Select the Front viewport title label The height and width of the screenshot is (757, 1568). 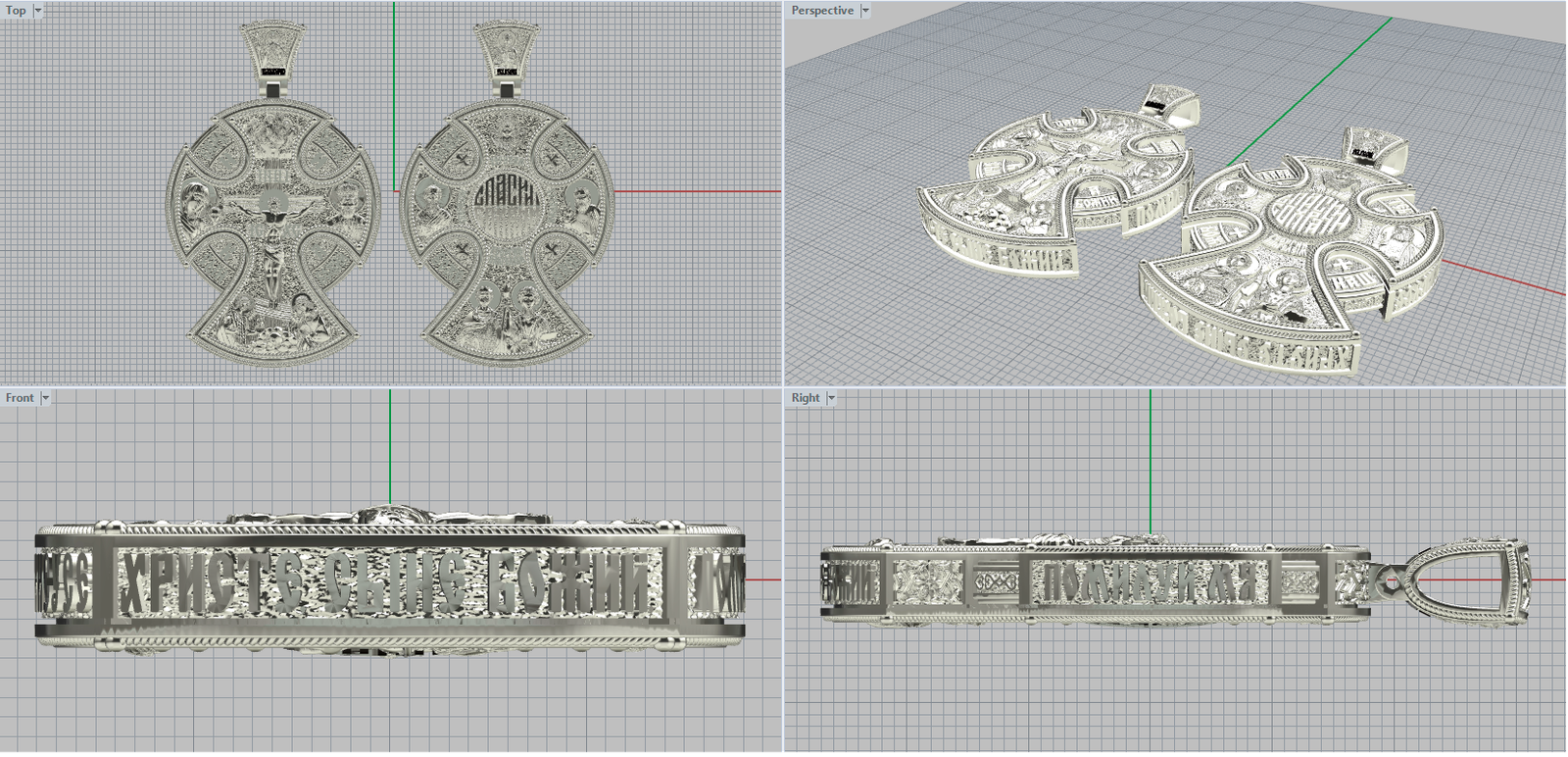[x=19, y=398]
